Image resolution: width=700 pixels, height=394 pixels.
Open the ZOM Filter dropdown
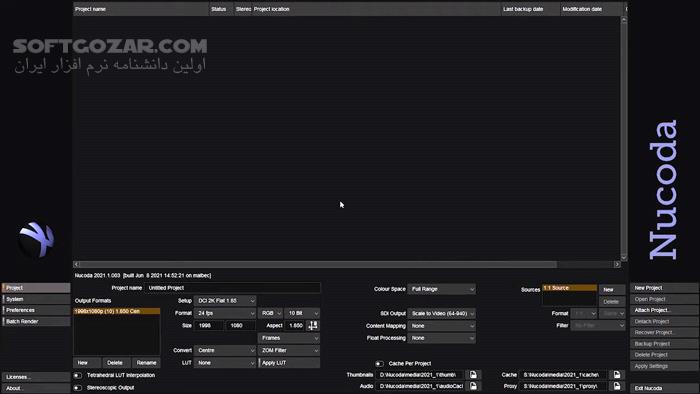[x=289, y=351]
